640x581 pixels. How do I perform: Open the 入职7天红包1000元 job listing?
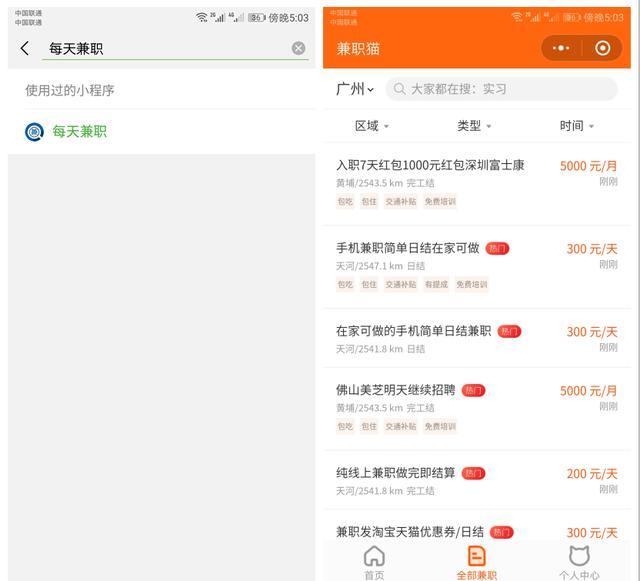[x=477, y=184]
